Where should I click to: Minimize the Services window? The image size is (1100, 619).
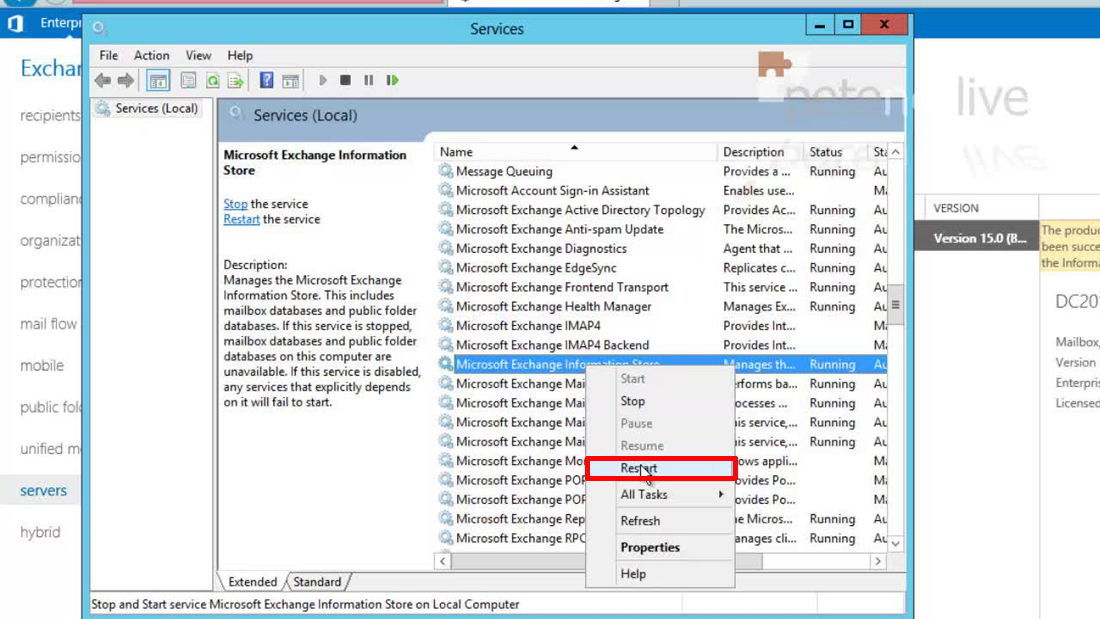819,25
